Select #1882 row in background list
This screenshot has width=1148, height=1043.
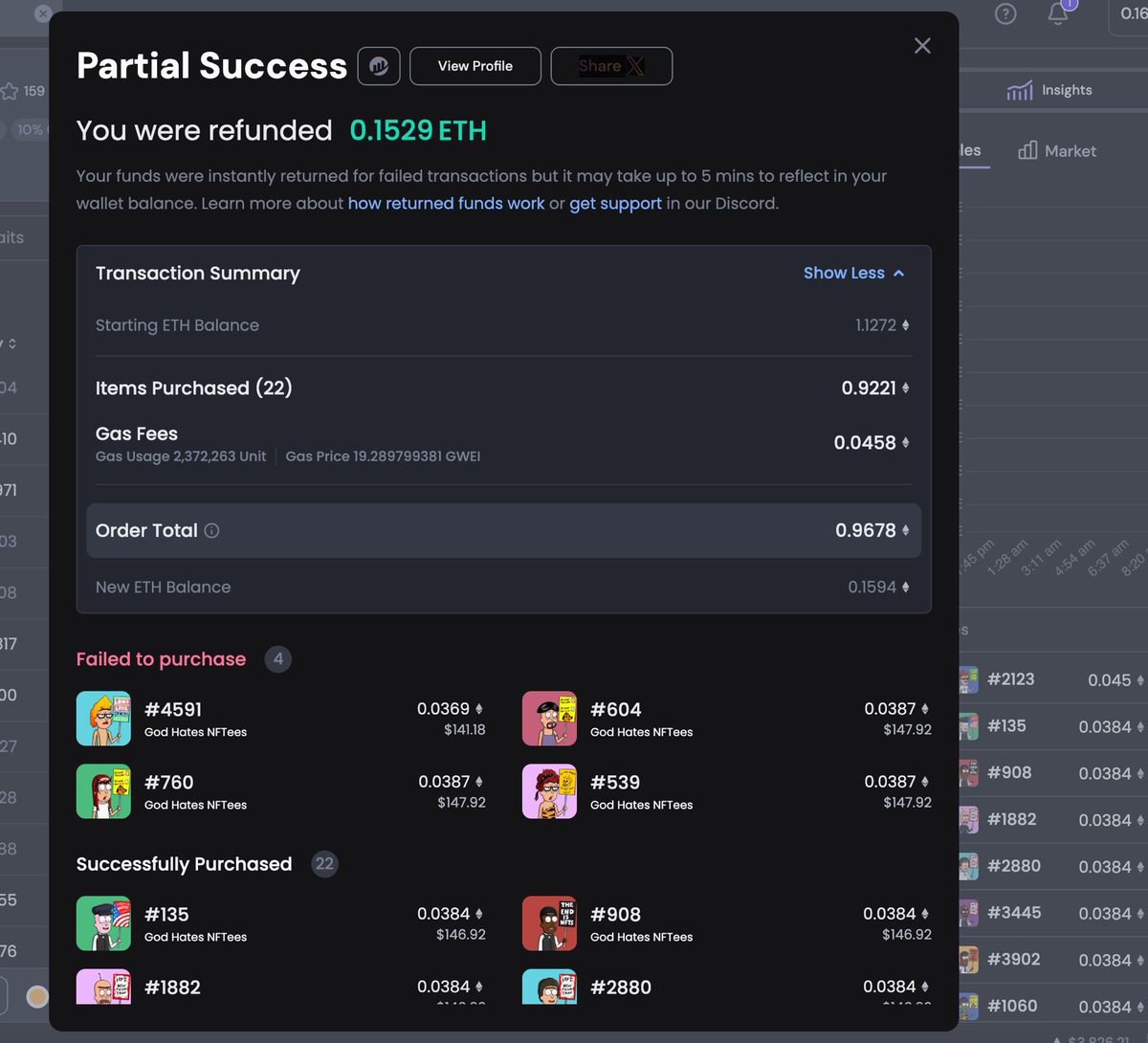1052,820
